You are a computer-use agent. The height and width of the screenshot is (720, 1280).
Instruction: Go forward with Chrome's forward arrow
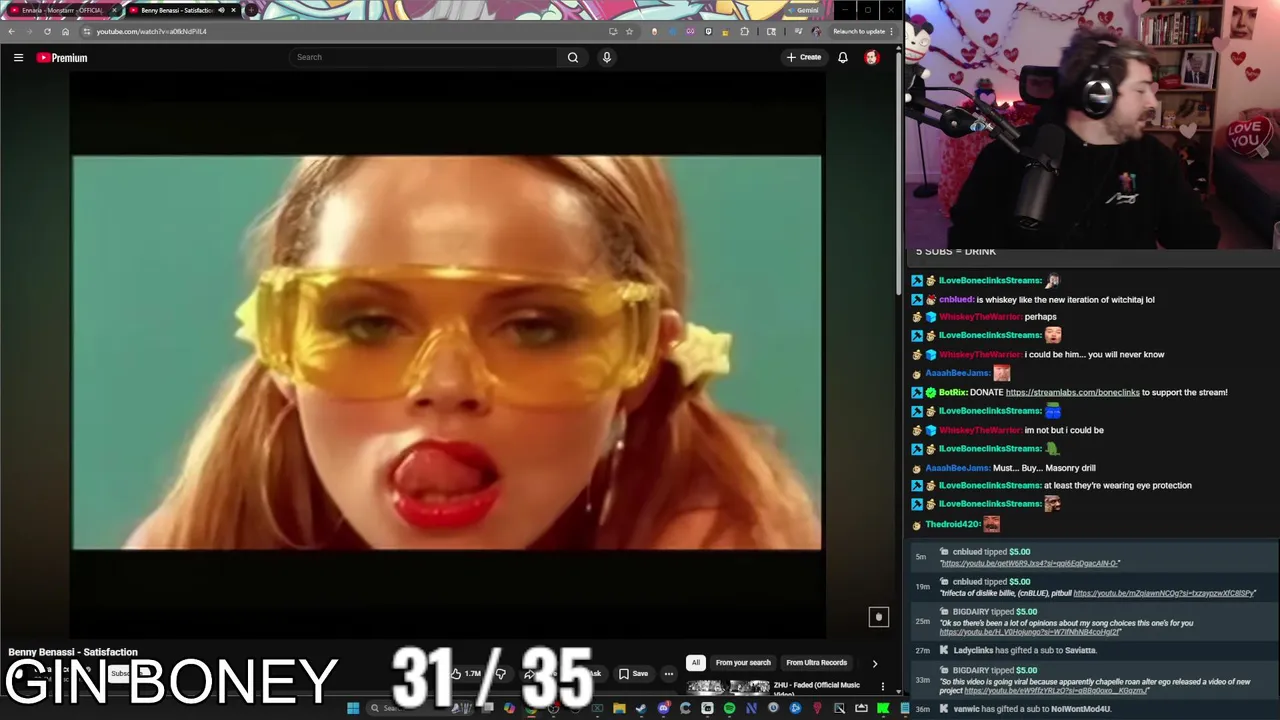[29, 31]
